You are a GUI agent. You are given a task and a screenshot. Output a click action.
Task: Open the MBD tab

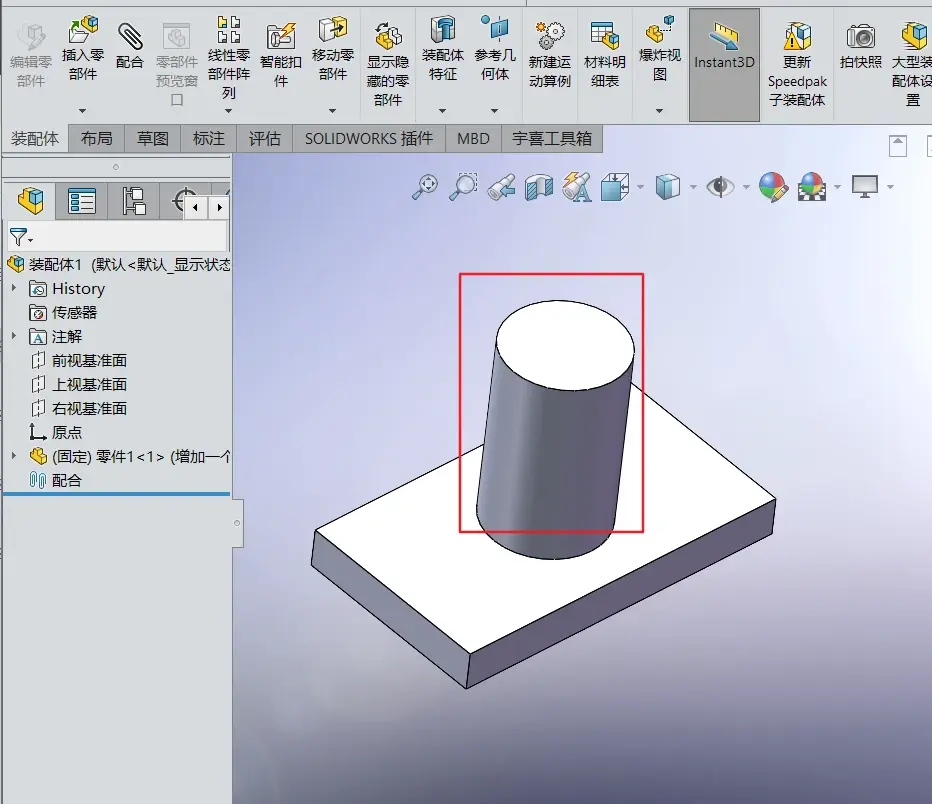(473, 138)
